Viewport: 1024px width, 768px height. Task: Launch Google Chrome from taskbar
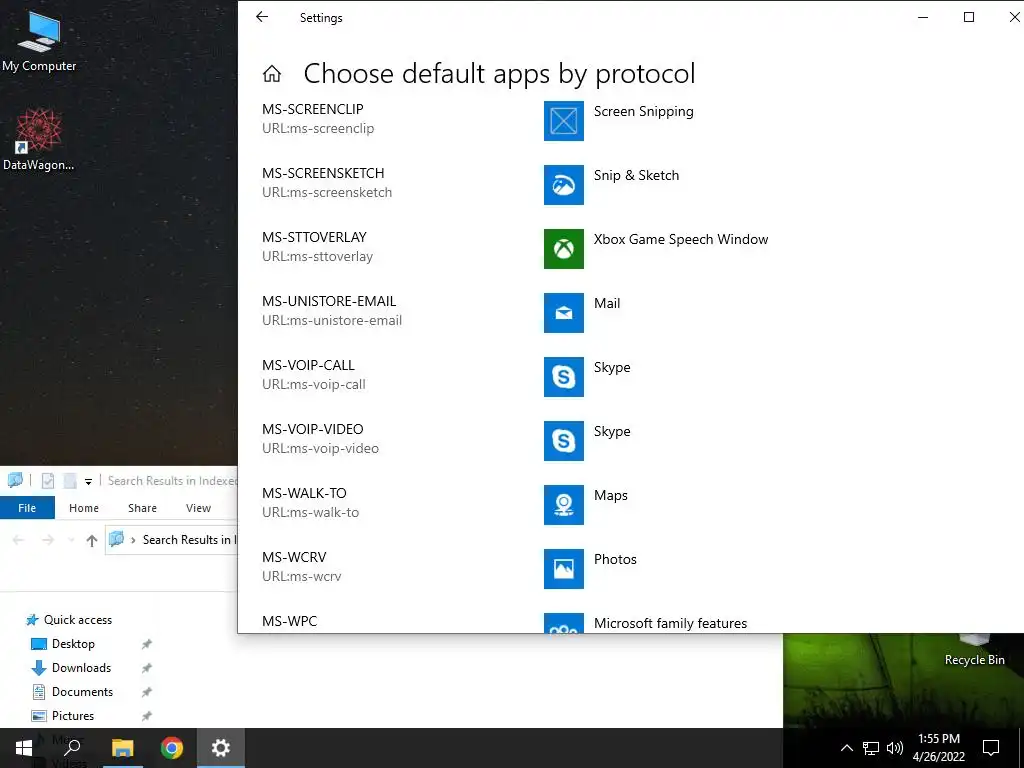(x=172, y=748)
